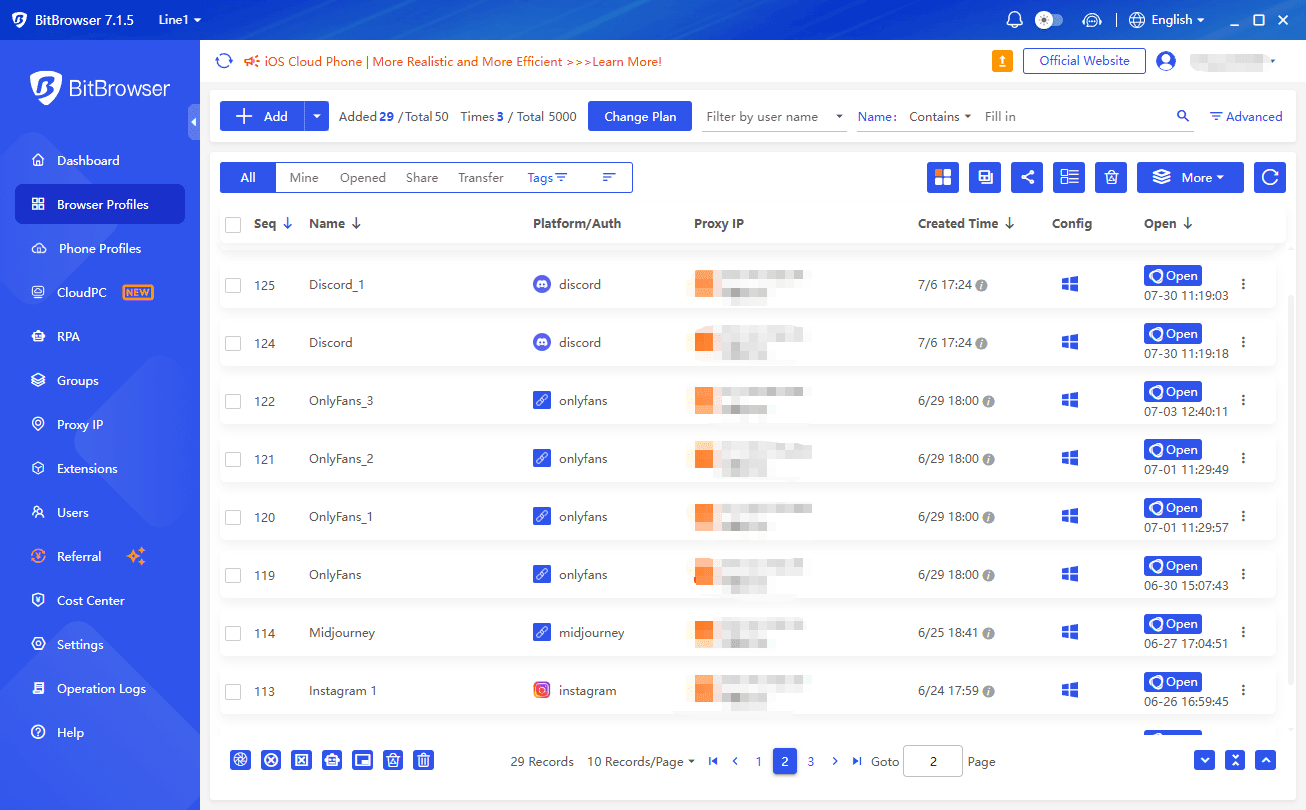Check the OnlyFans_3 row checkbox
Screen dimensions: 1306x810
click(233, 401)
